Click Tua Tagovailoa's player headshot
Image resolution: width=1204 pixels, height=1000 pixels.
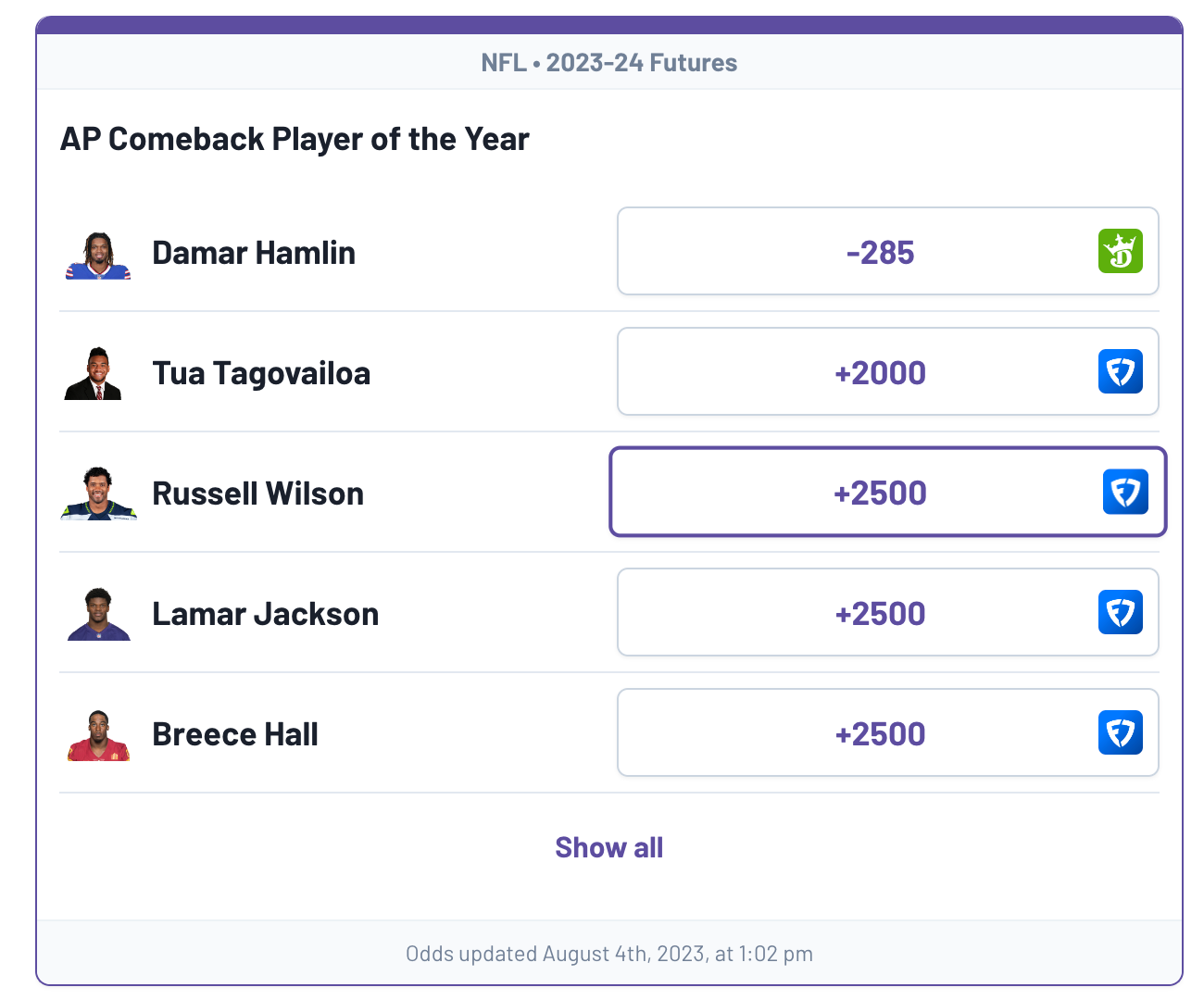[94, 373]
